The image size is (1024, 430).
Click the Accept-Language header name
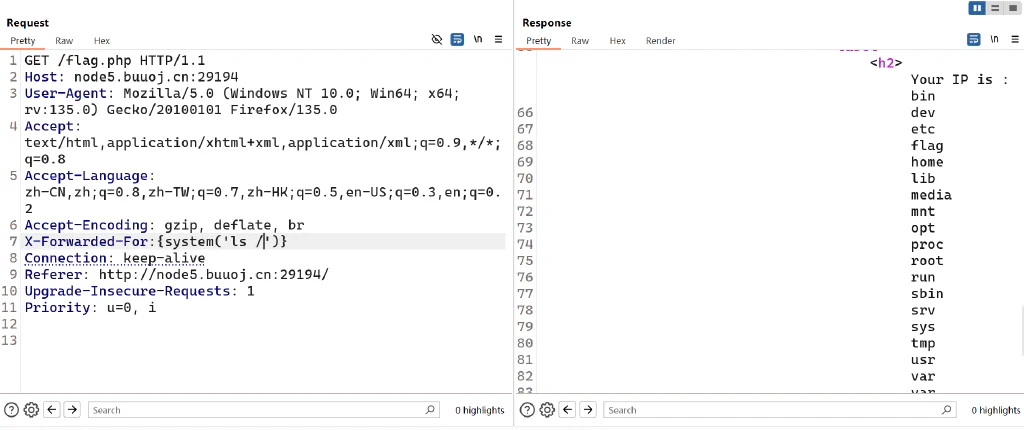point(86,176)
